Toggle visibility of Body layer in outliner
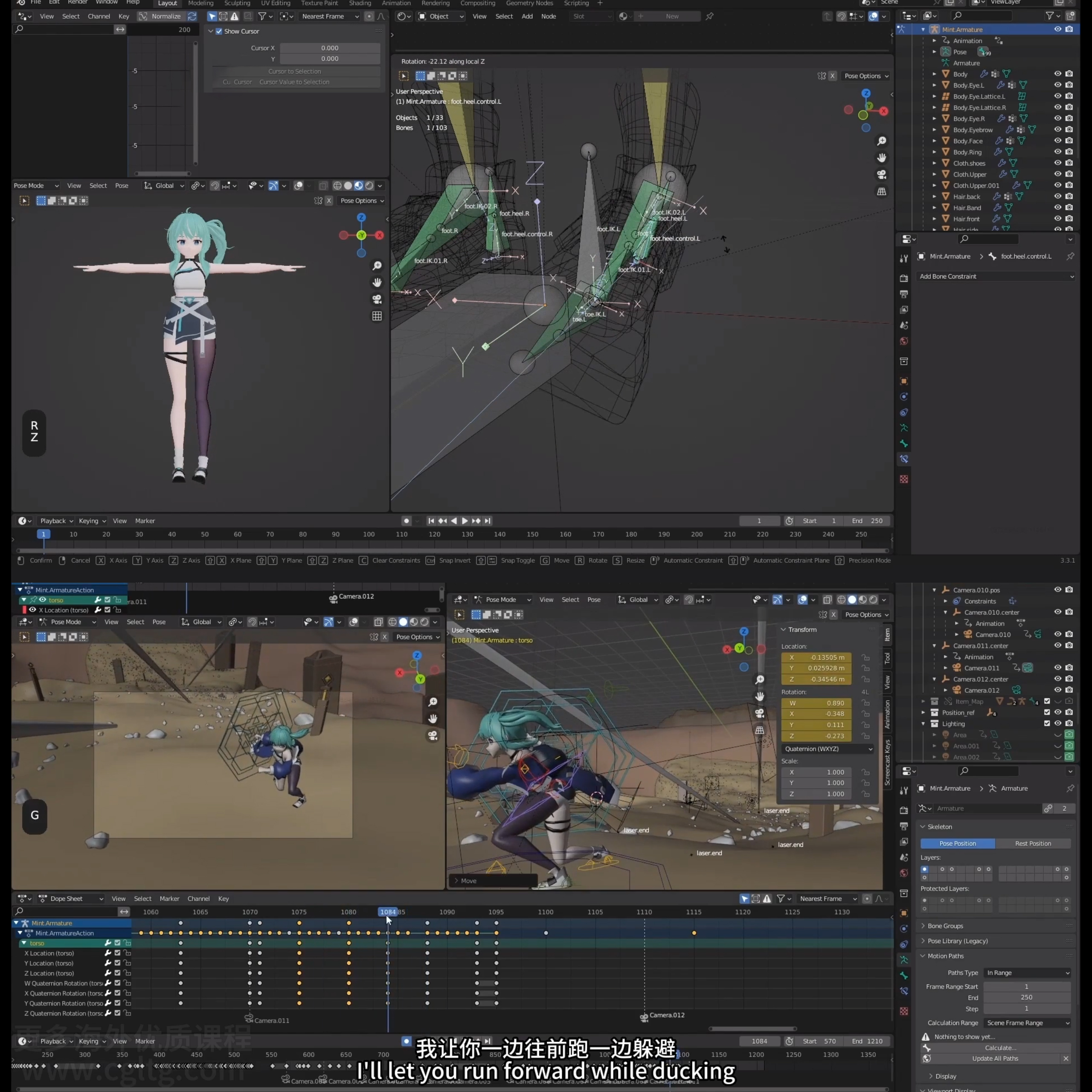 1058,74
